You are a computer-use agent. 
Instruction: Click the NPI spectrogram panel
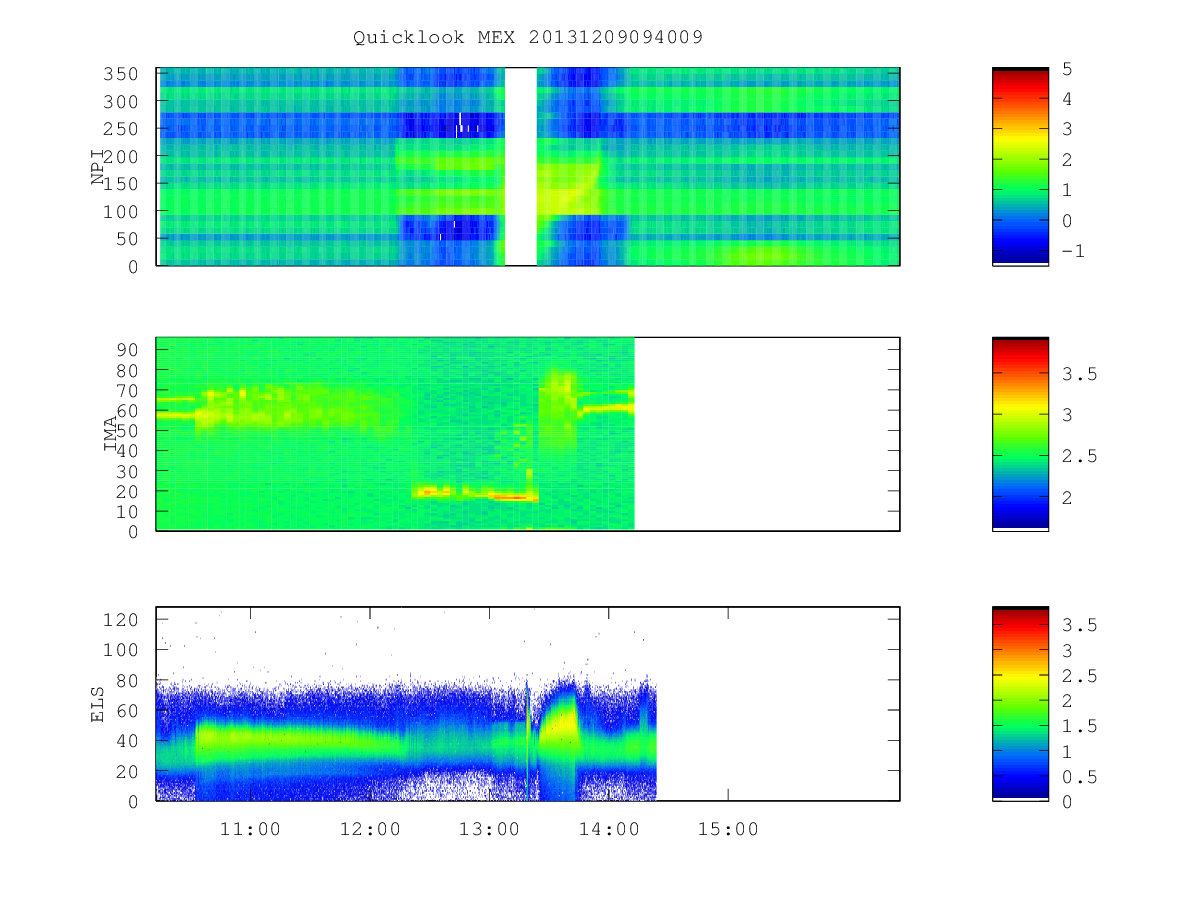[528, 167]
